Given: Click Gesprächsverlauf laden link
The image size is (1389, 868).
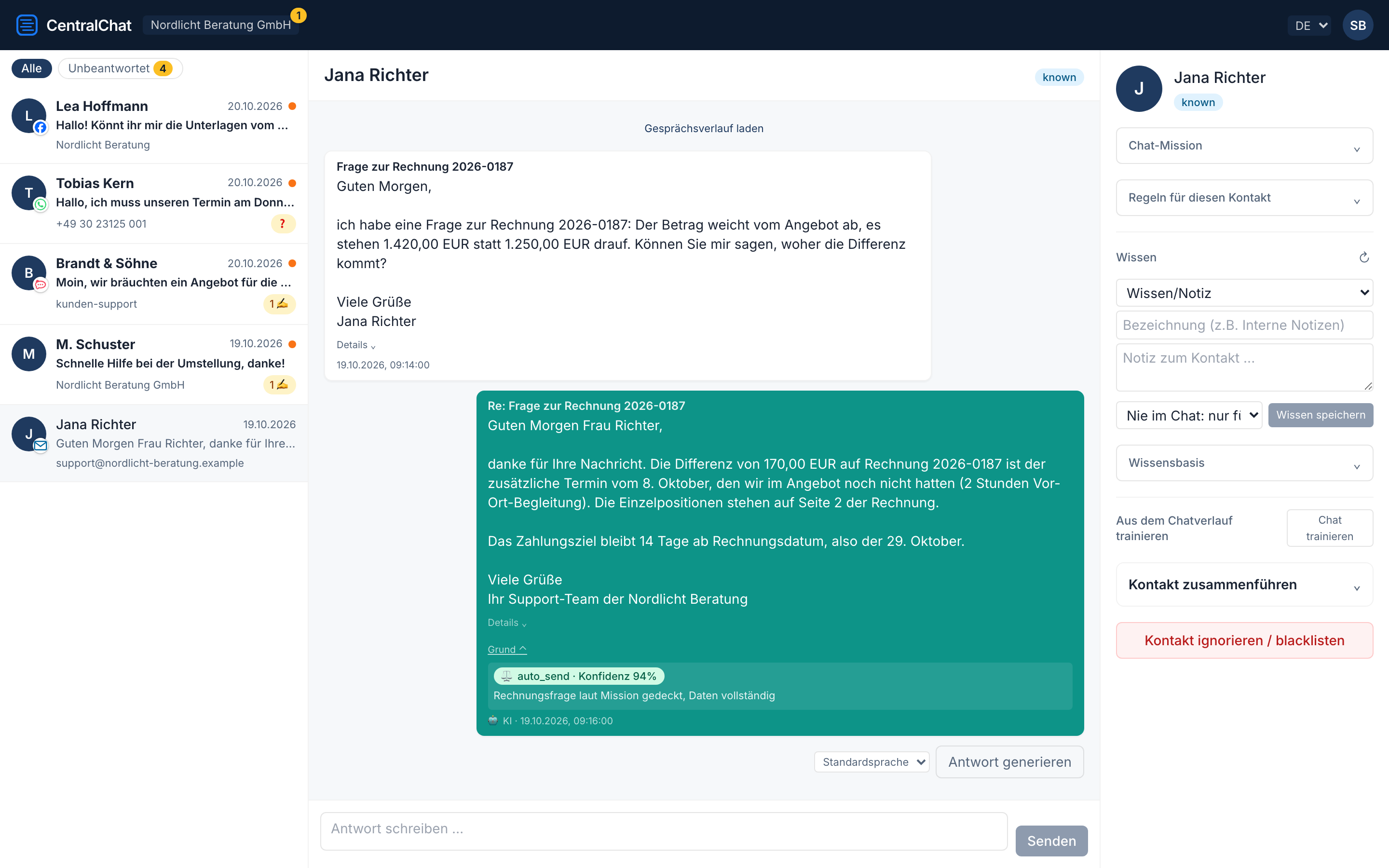Looking at the screenshot, I should (704, 129).
